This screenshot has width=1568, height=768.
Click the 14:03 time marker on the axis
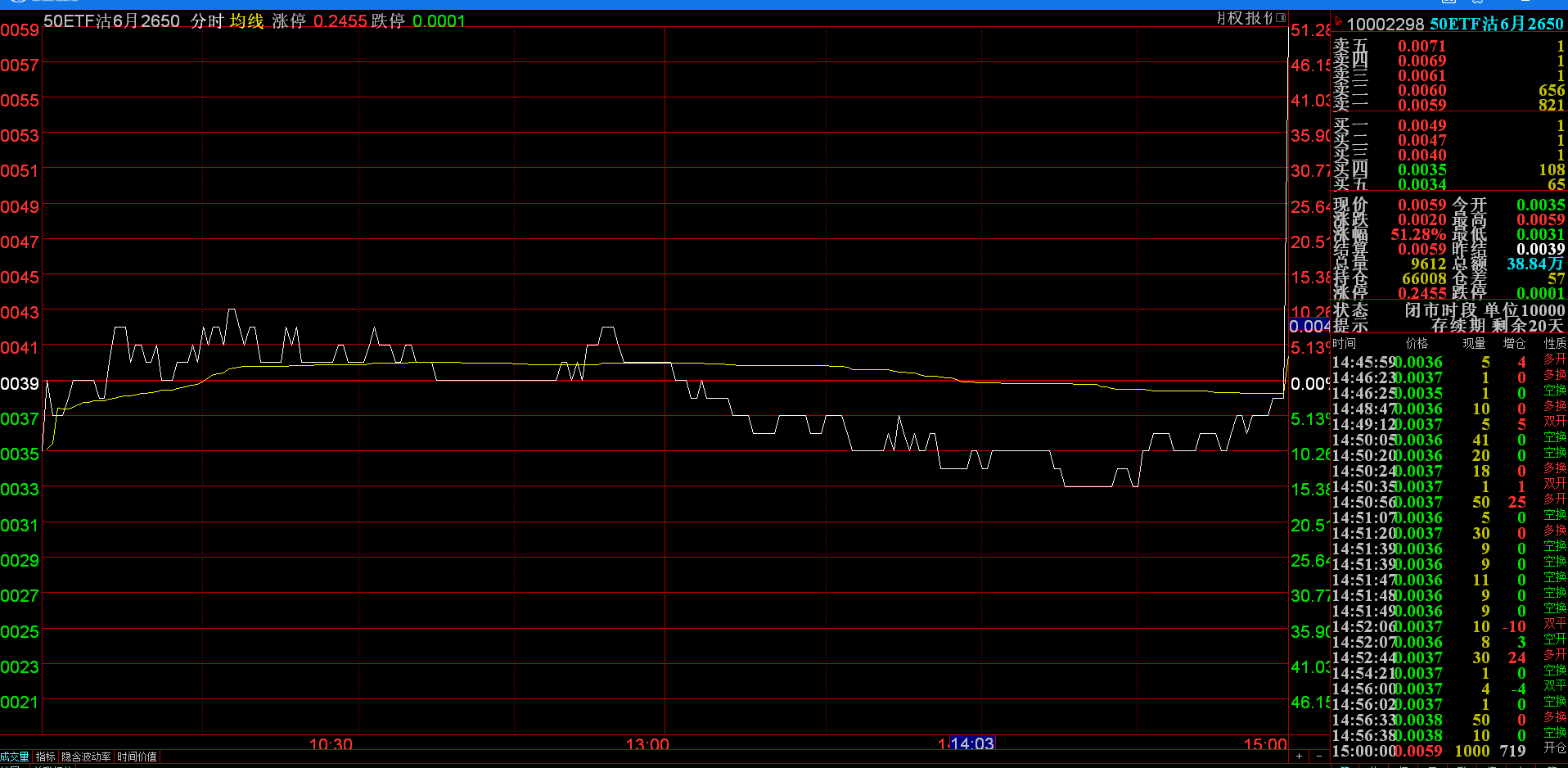[972, 743]
